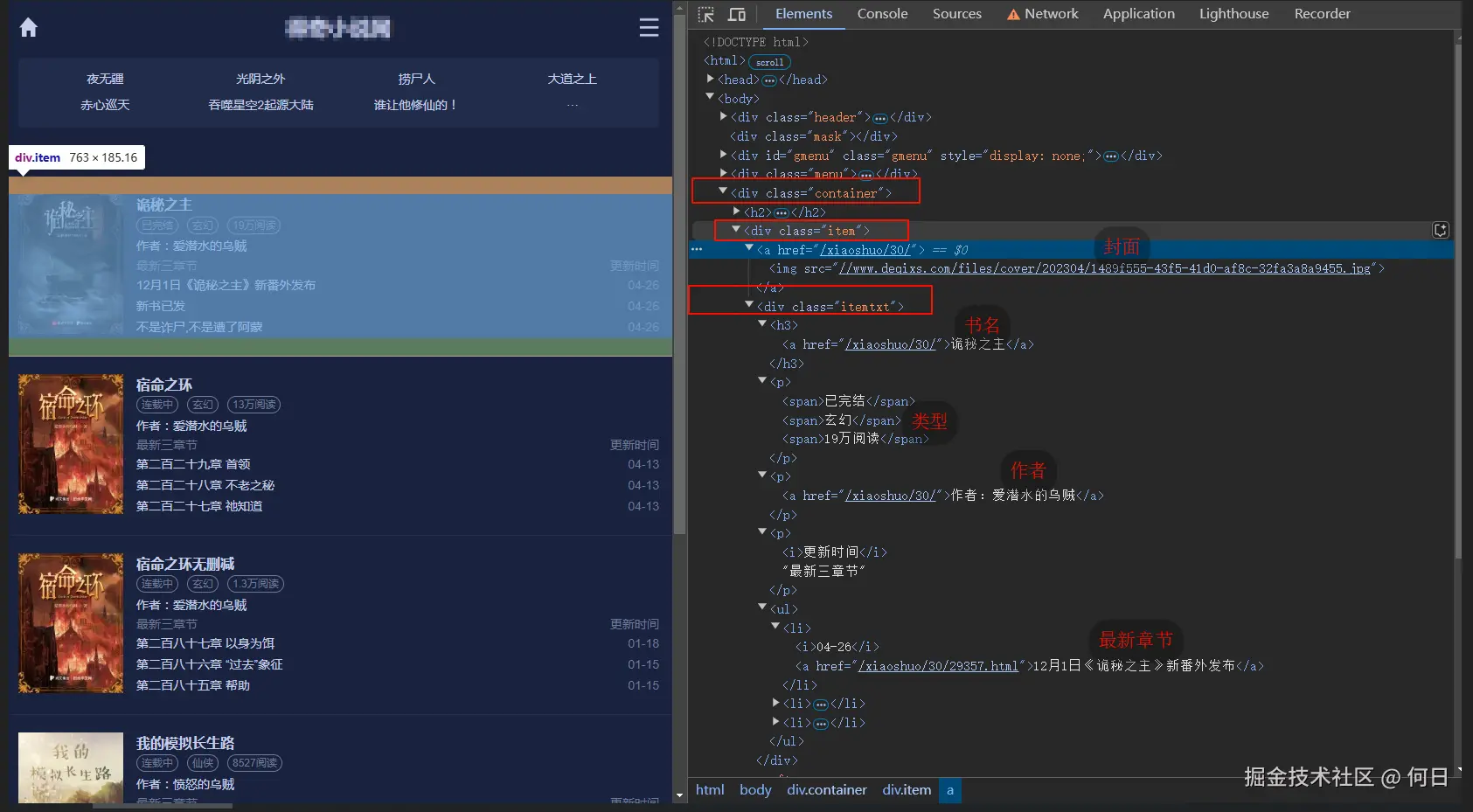Image resolution: width=1473 pixels, height=812 pixels.
Task: Click the badge icon on the div.item row
Action: coord(1441,230)
